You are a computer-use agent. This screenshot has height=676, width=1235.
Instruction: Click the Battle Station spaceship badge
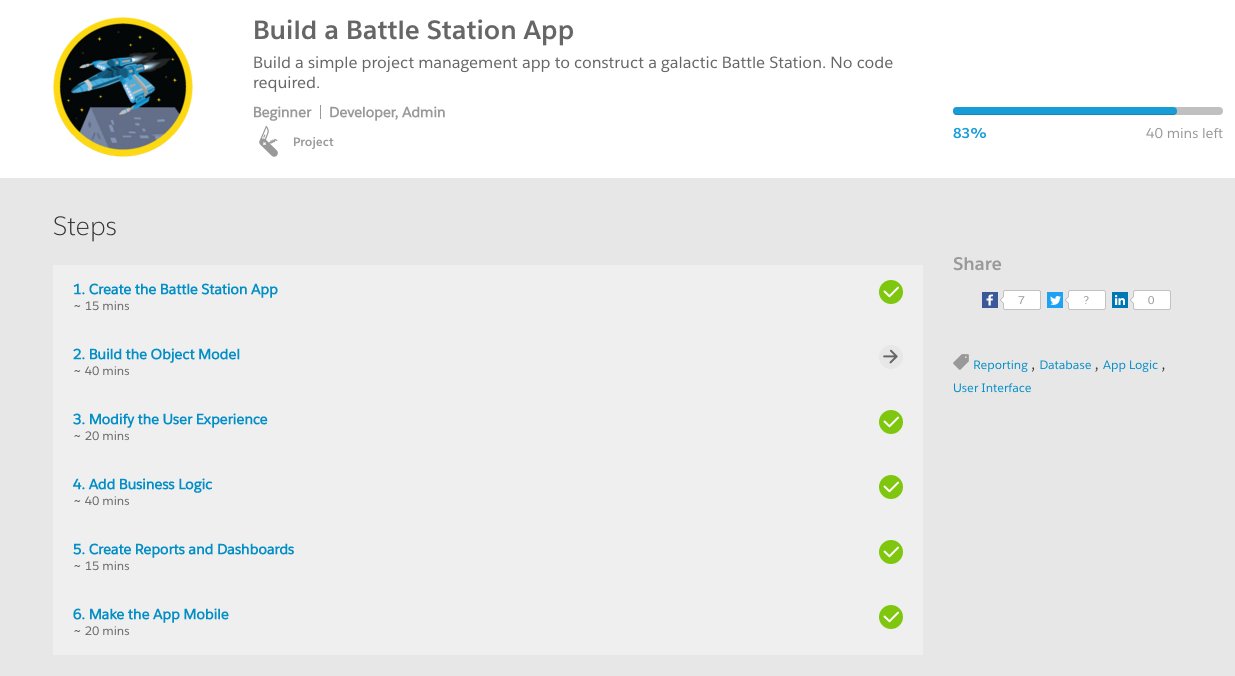pyautogui.click(x=122, y=87)
